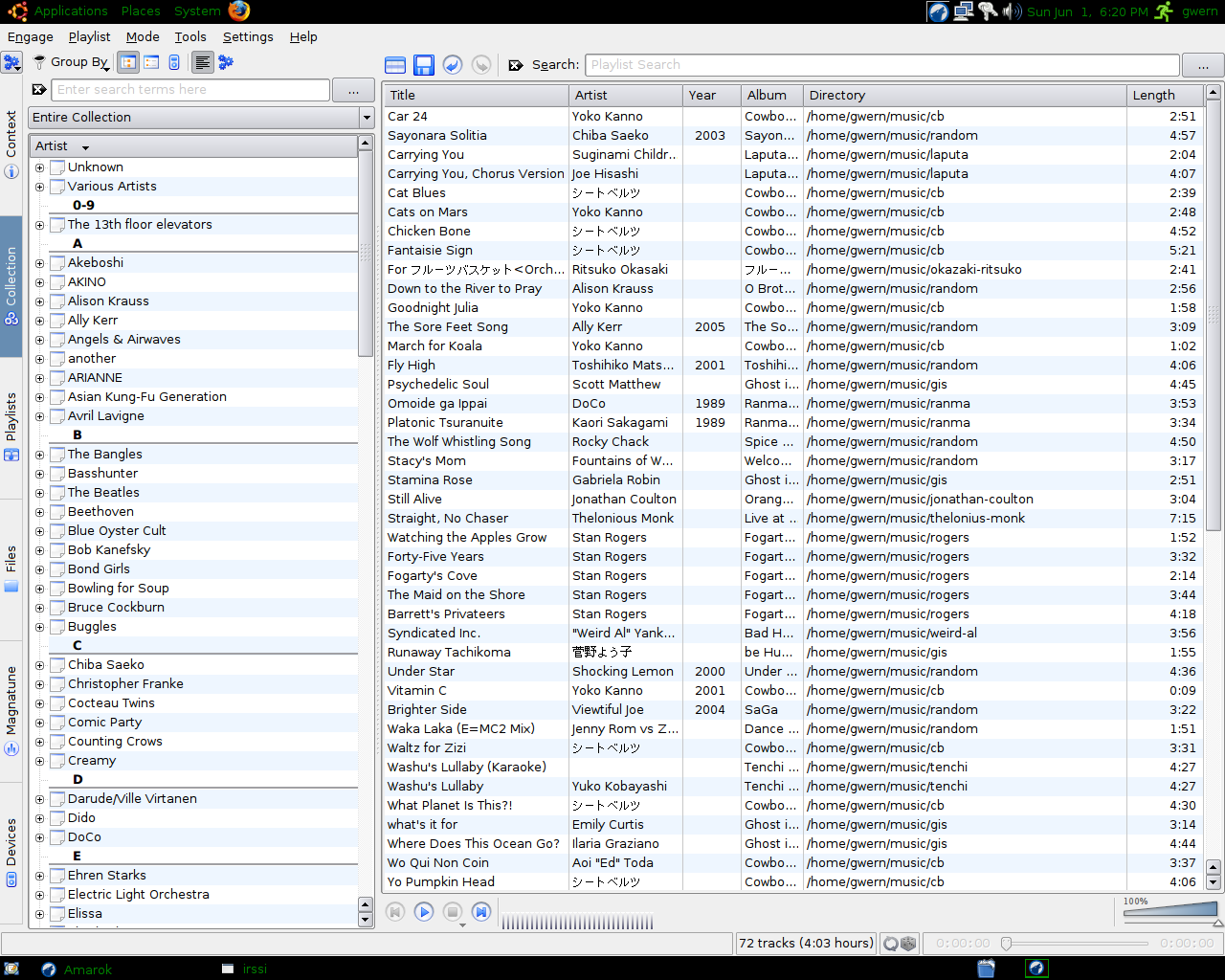Switch to the Devices sidebar tab

pos(11,853)
